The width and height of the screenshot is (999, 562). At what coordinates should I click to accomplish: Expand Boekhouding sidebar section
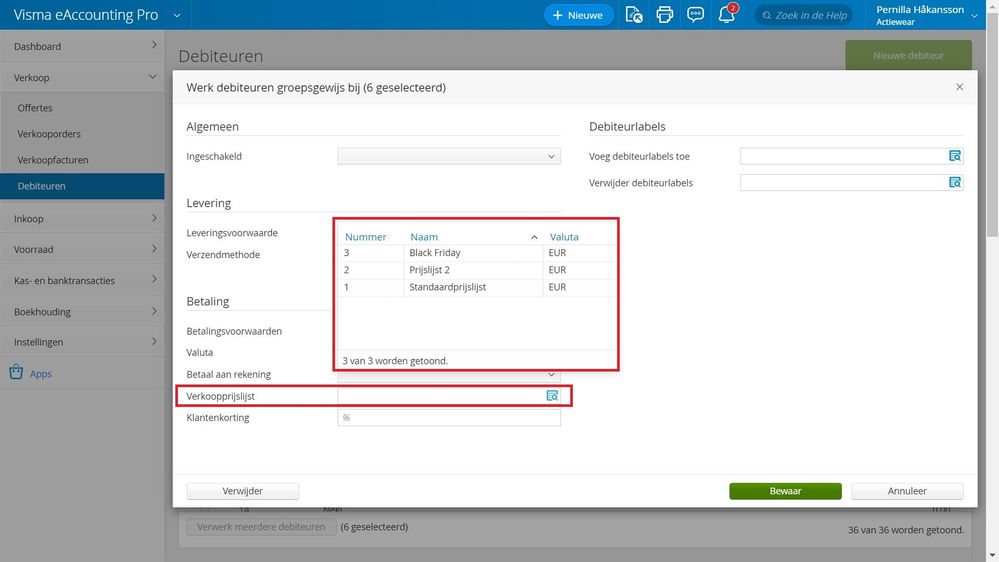tap(82, 312)
